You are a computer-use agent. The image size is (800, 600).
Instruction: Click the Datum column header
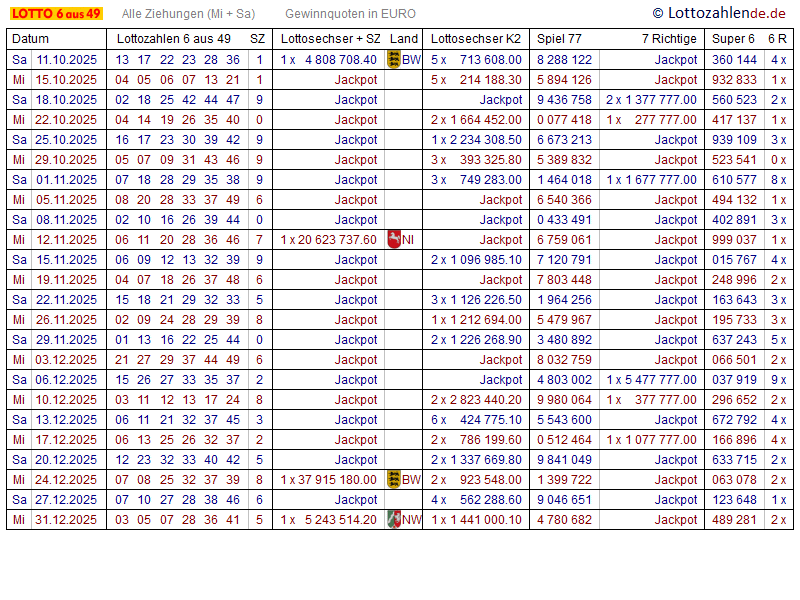(30, 38)
